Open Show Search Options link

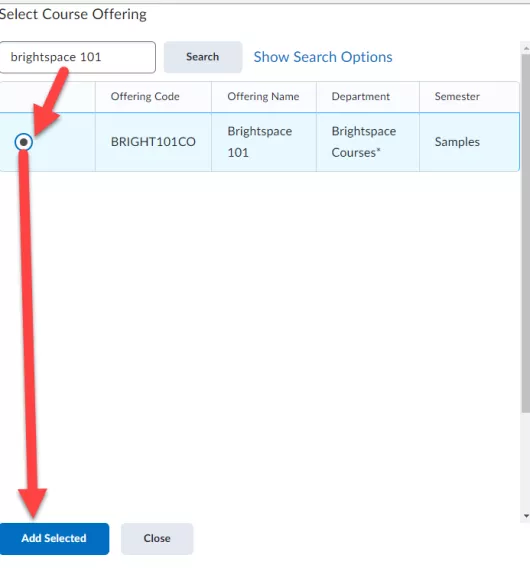[x=323, y=57]
